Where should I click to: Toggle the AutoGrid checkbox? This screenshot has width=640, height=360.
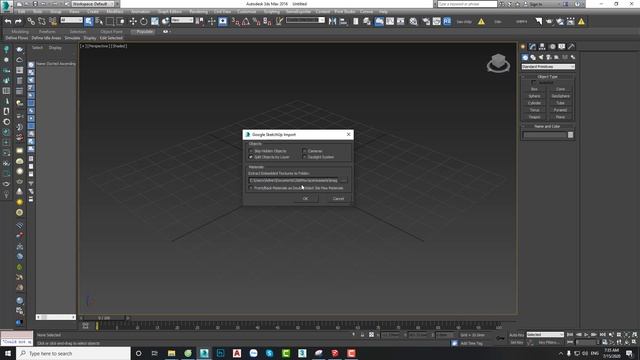click(x=534, y=82)
